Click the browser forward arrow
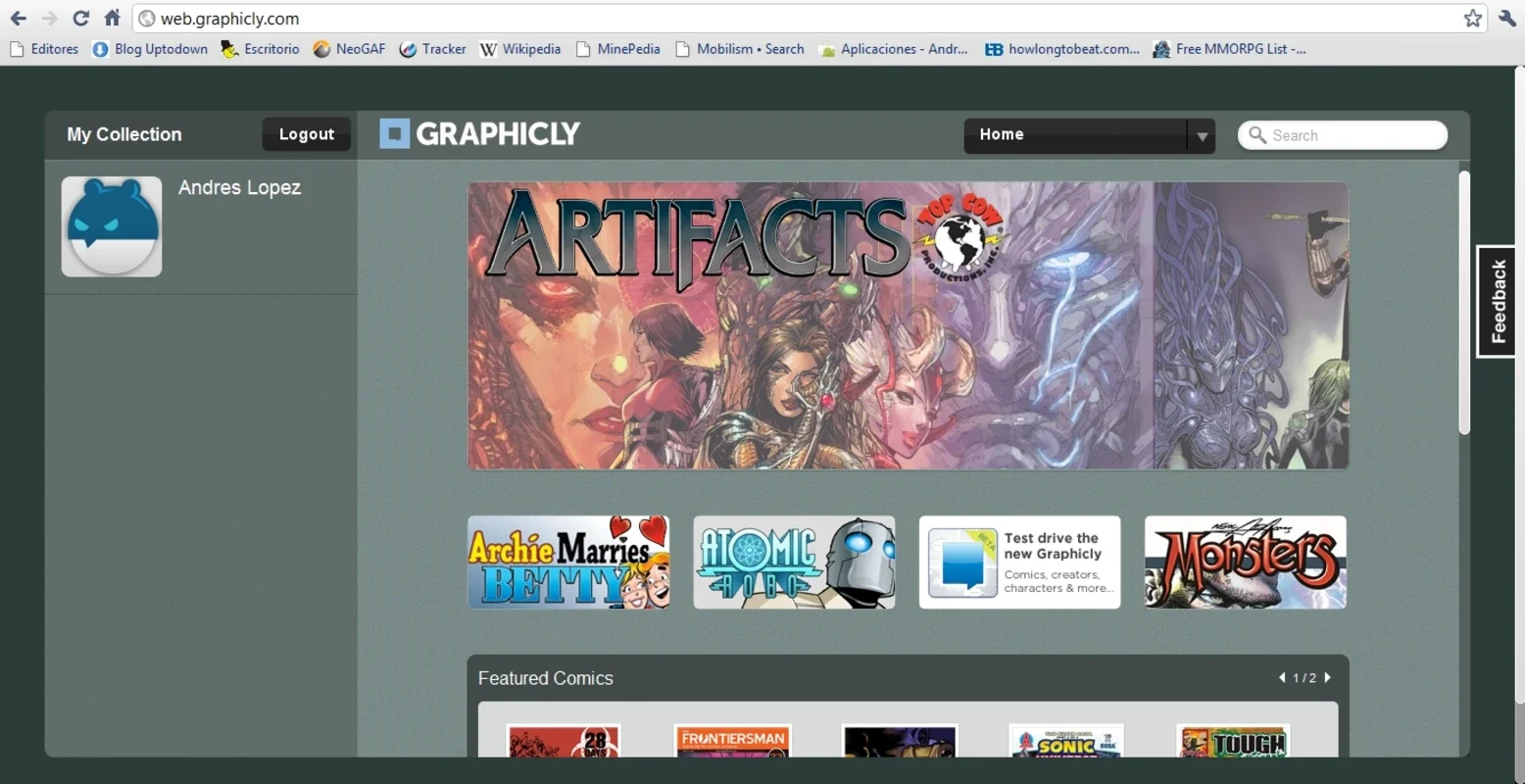The width and height of the screenshot is (1525, 784). click(x=50, y=18)
